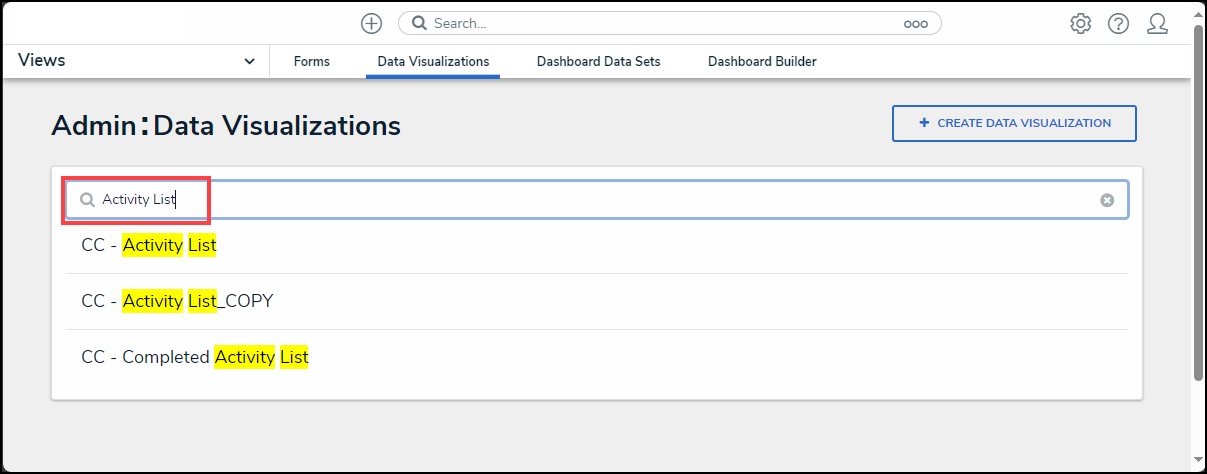The height and width of the screenshot is (474, 1207).
Task: Switch to the Forms tab
Action: coord(312,62)
